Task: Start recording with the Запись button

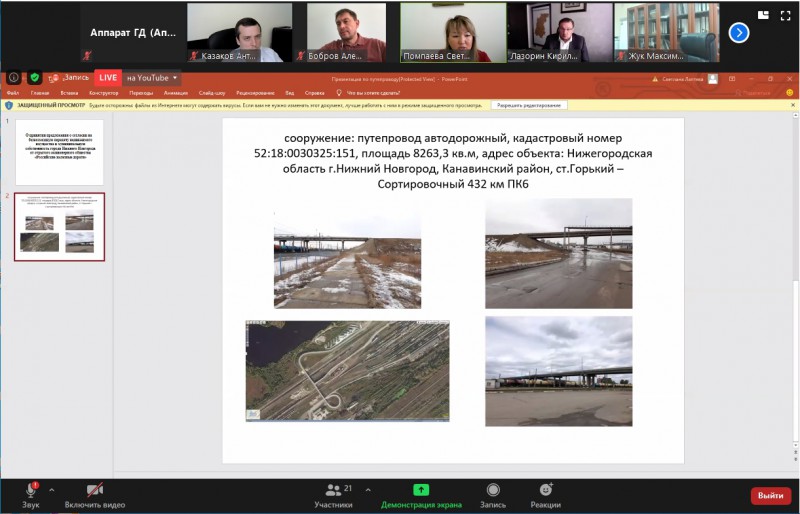Action: 493,490
